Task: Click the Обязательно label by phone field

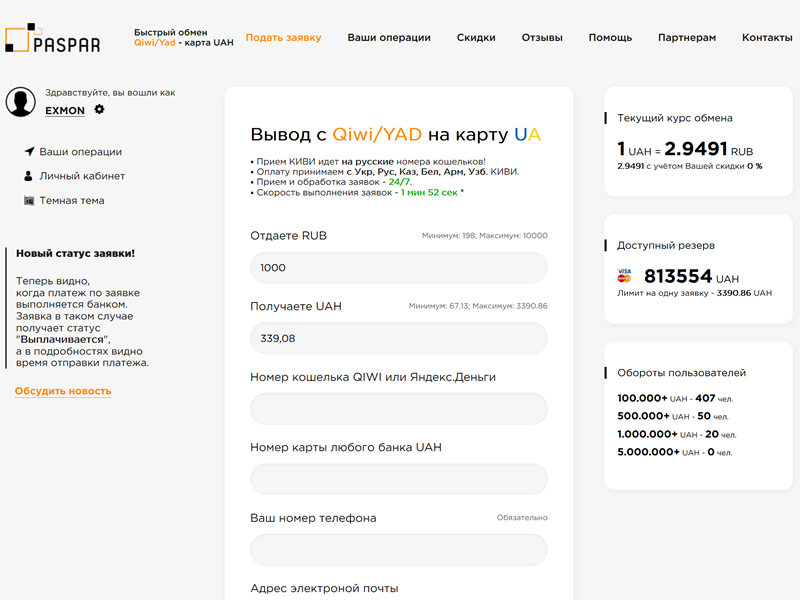Action: [522, 518]
